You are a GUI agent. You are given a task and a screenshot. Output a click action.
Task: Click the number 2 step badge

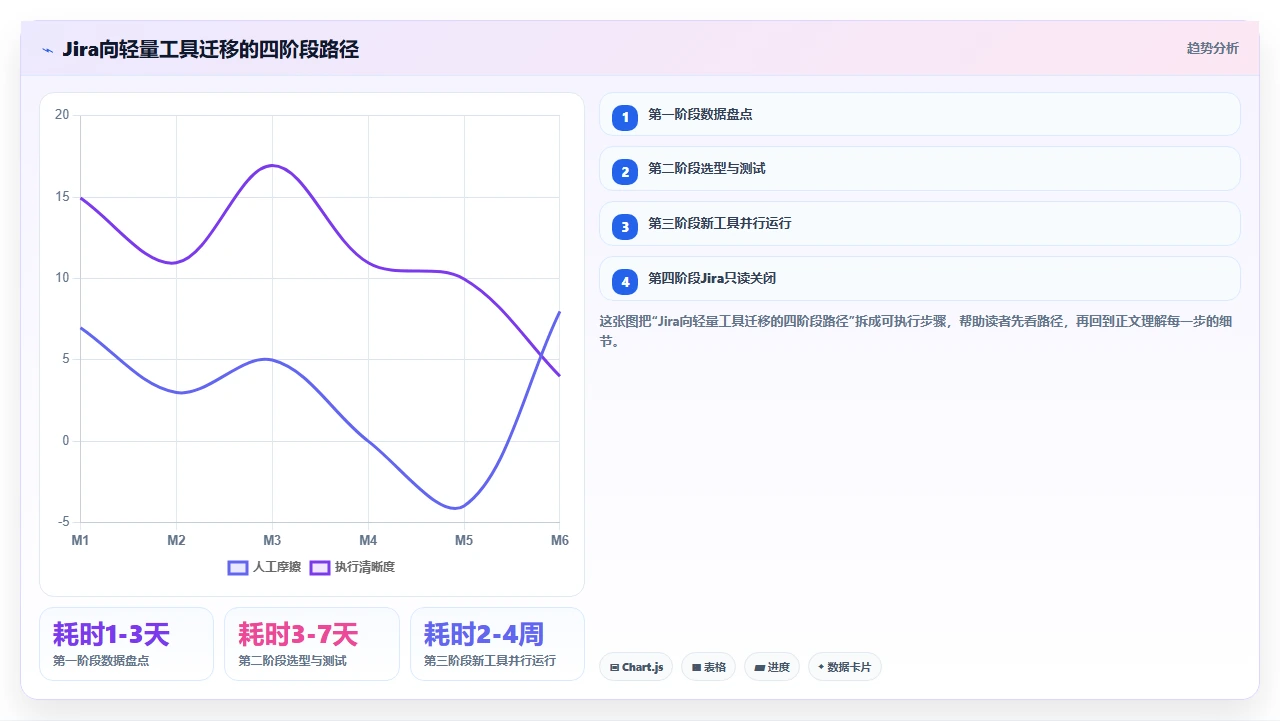click(625, 172)
